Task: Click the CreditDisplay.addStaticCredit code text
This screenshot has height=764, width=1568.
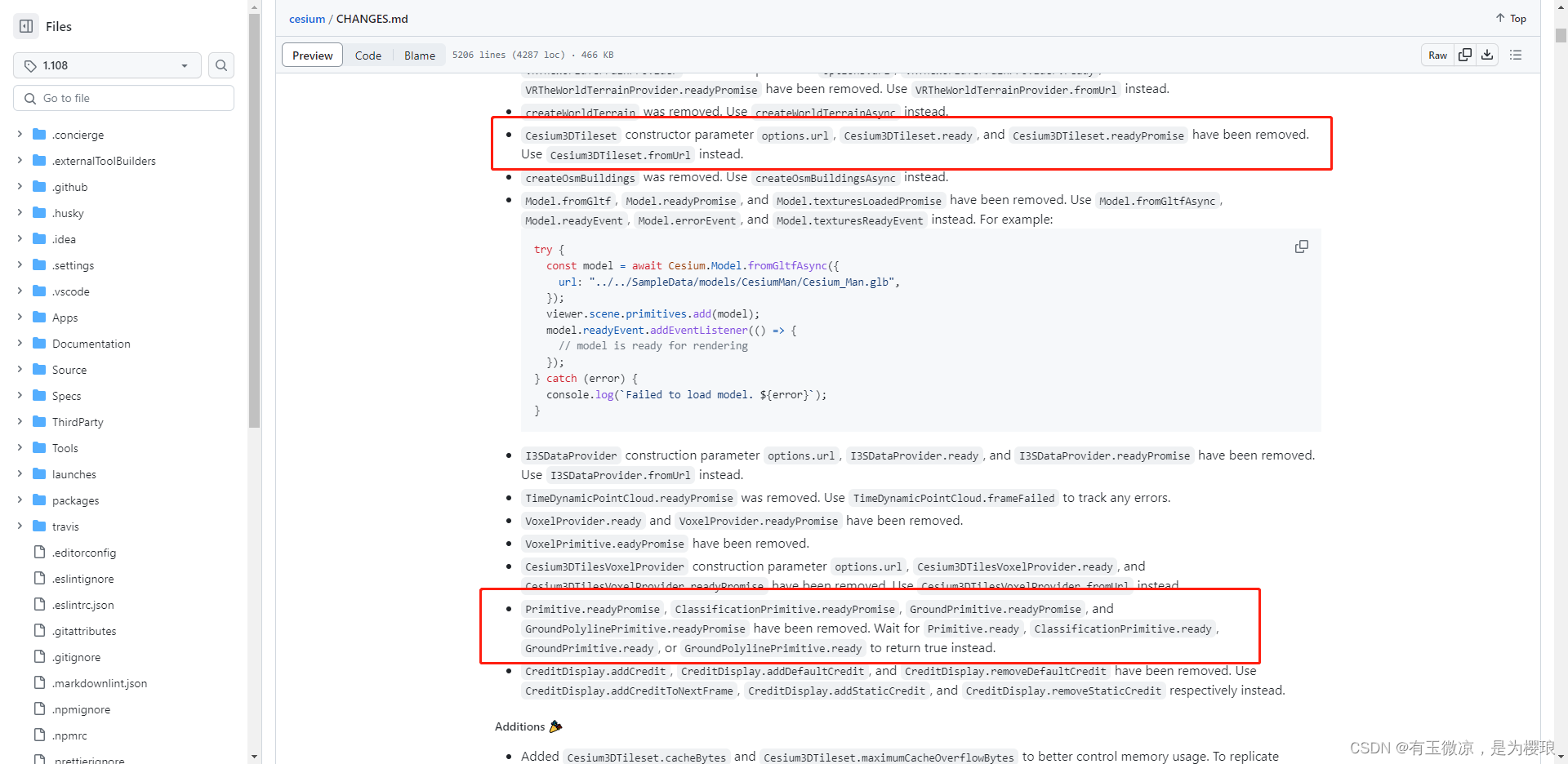Action: [837, 691]
